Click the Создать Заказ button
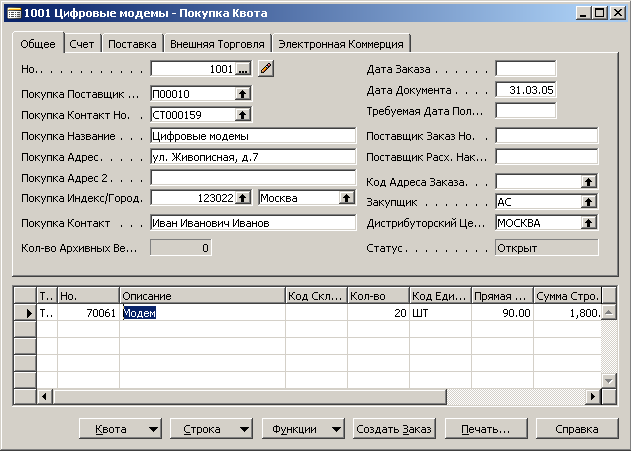This screenshot has width=631, height=451. [394, 429]
